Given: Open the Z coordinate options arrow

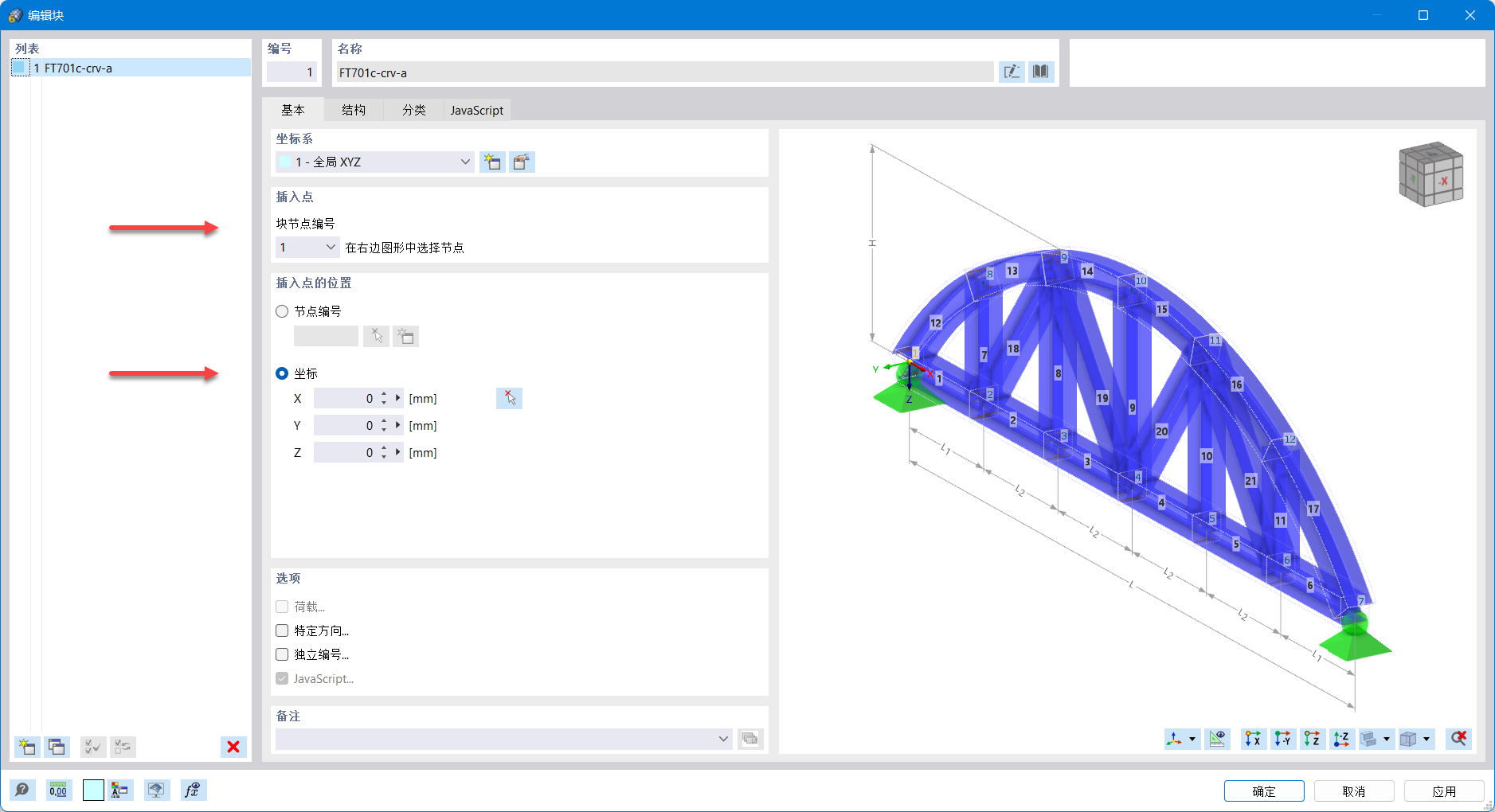Looking at the screenshot, I should pyautogui.click(x=397, y=452).
